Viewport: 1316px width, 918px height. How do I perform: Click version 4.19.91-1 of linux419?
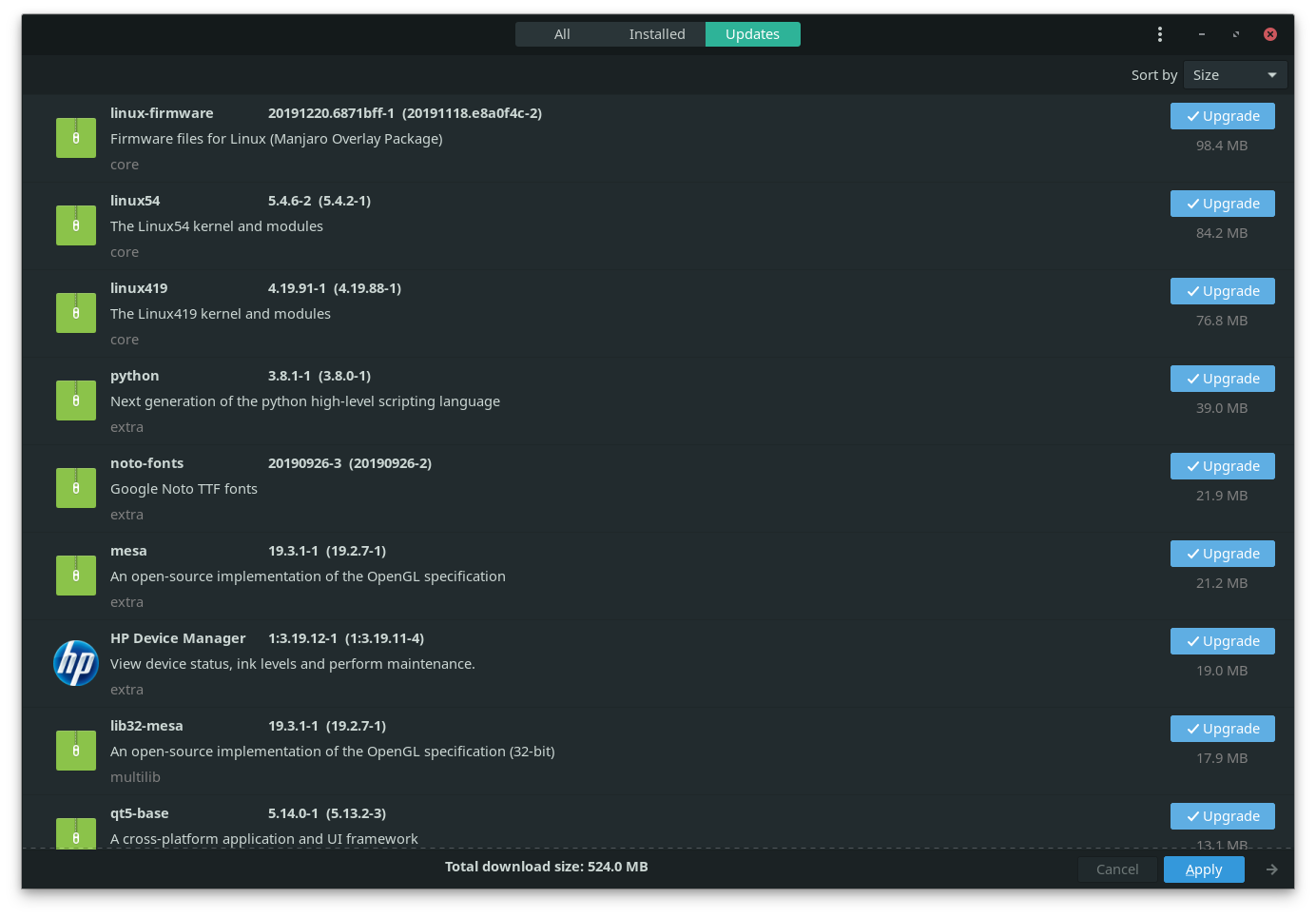click(x=297, y=288)
